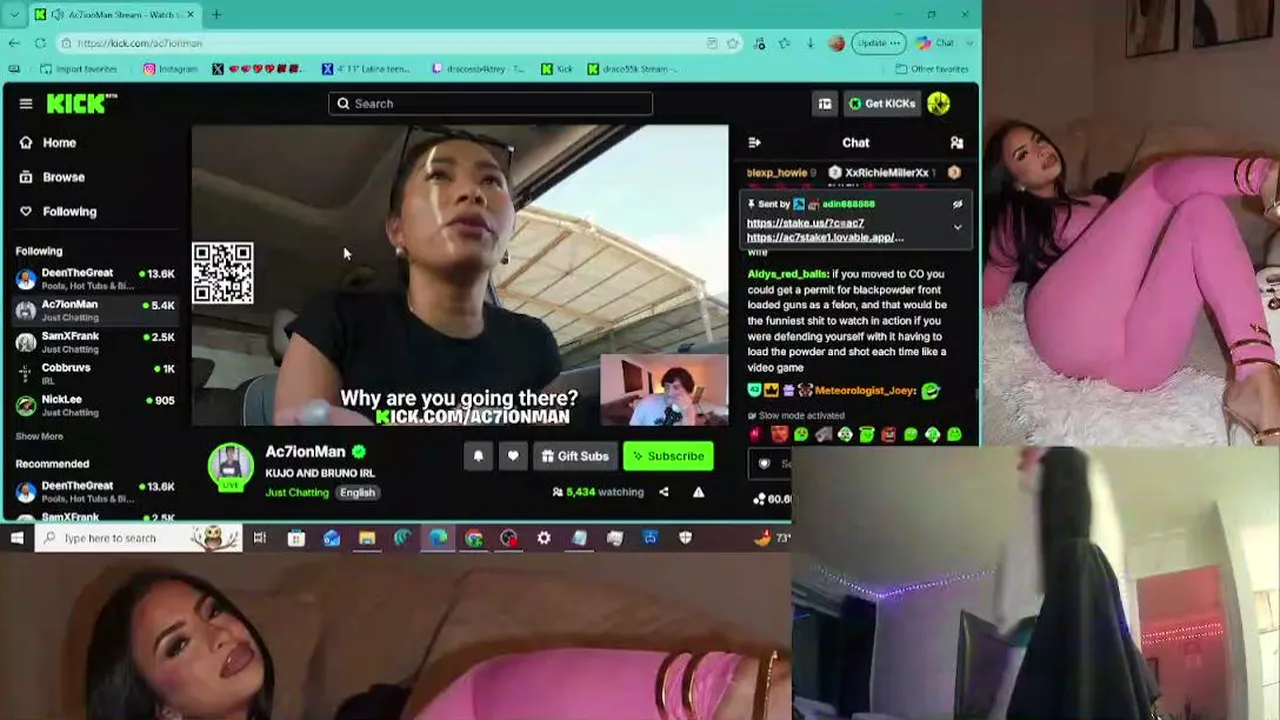Open the chat users icon
The width and height of the screenshot is (1280, 720).
tap(956, 143)
